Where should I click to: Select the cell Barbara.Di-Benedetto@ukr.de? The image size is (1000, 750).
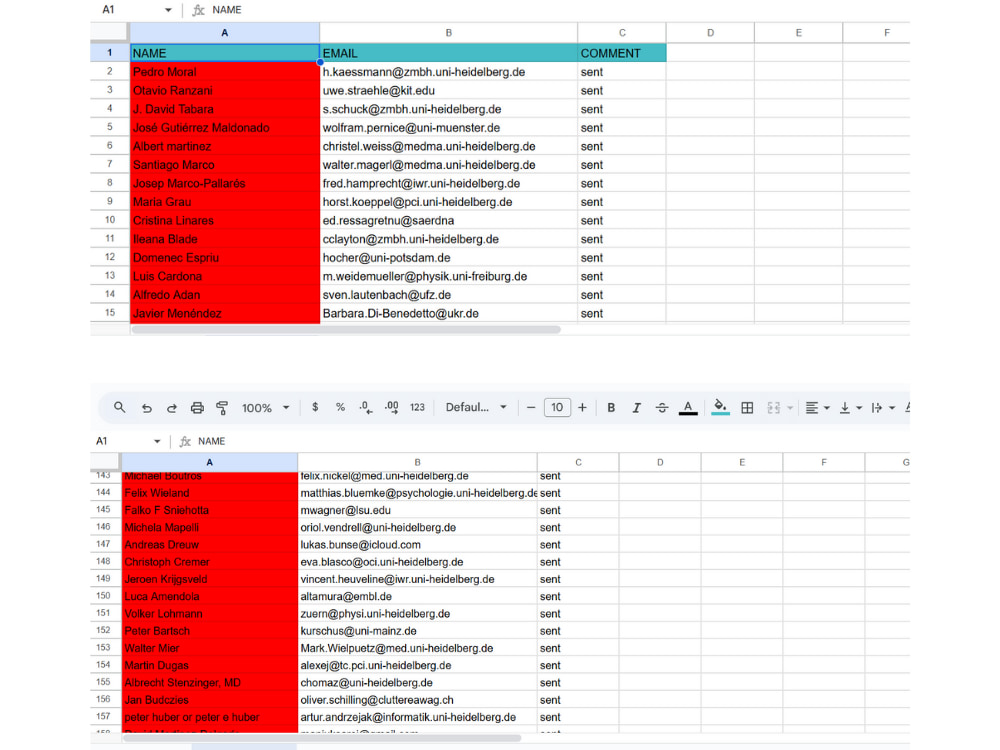tap(448, 313)
